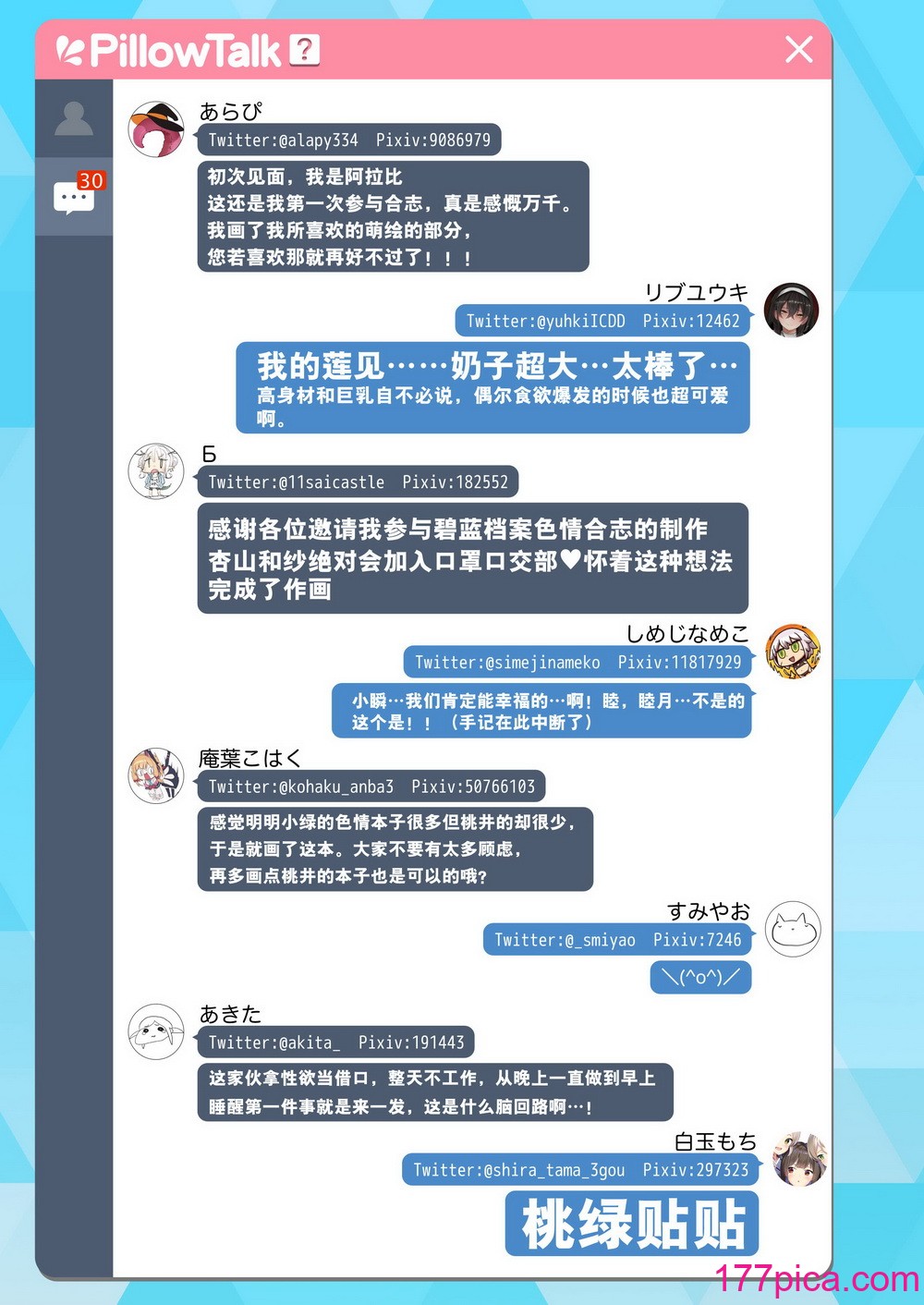Follow the Twitter:@alapy334 link
The image size is (924, 1305).
(x=283, y=140)
